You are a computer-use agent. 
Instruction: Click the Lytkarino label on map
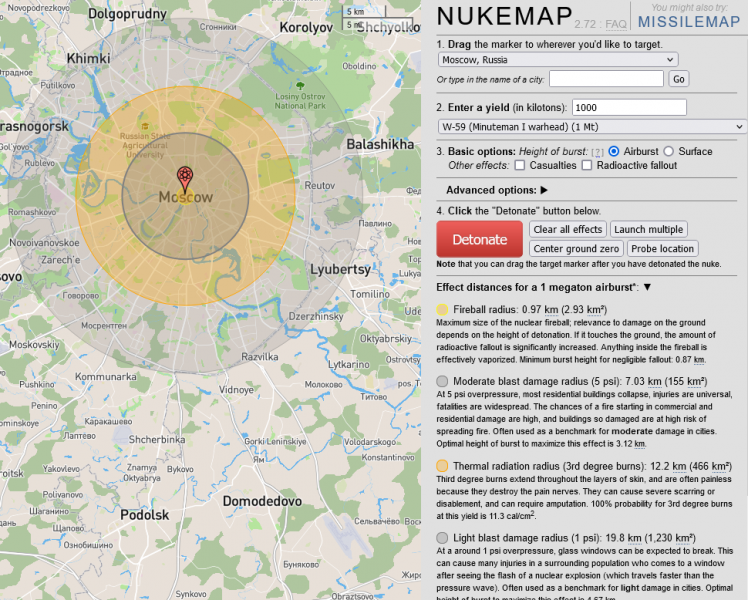pos(349,364)
